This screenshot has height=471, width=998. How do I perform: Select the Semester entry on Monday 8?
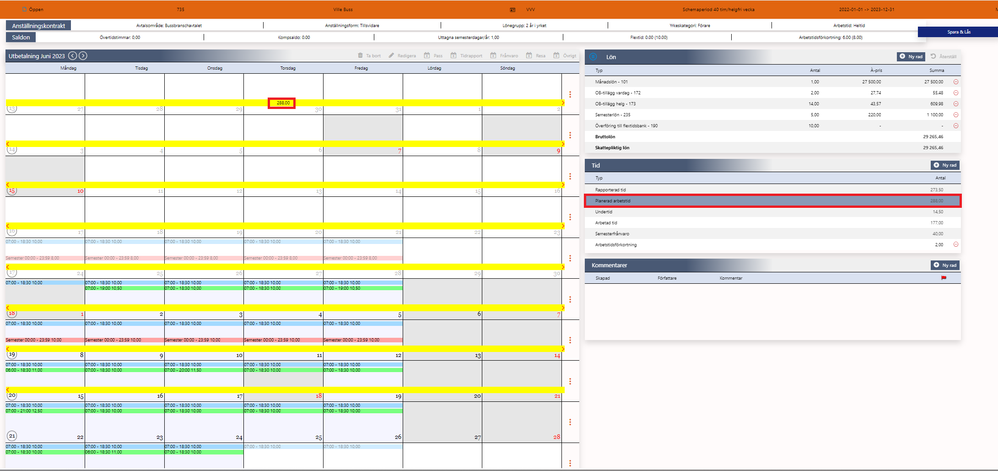pos(45,340)
